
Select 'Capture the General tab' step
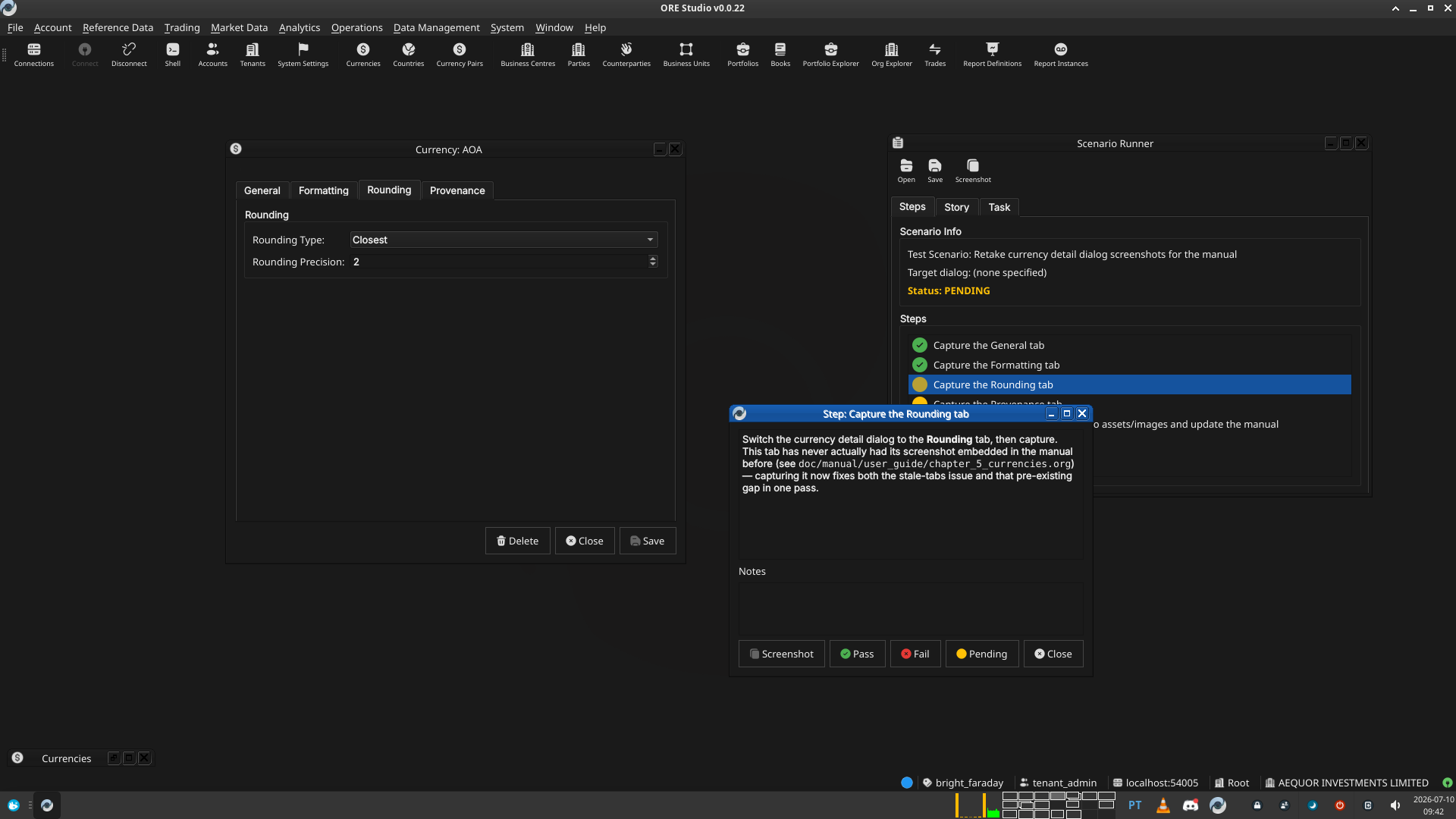tap(1129, 345)
